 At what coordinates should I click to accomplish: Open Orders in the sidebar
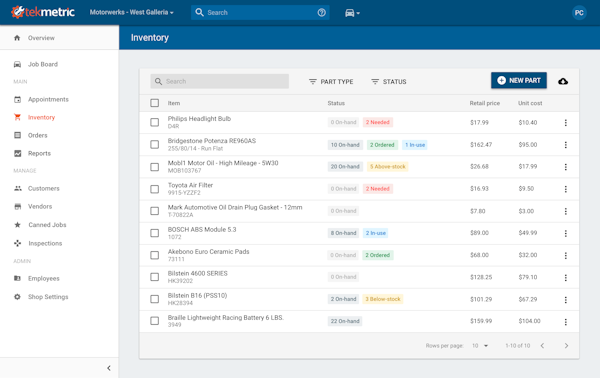pyautogui.click(x=38, y=135)
